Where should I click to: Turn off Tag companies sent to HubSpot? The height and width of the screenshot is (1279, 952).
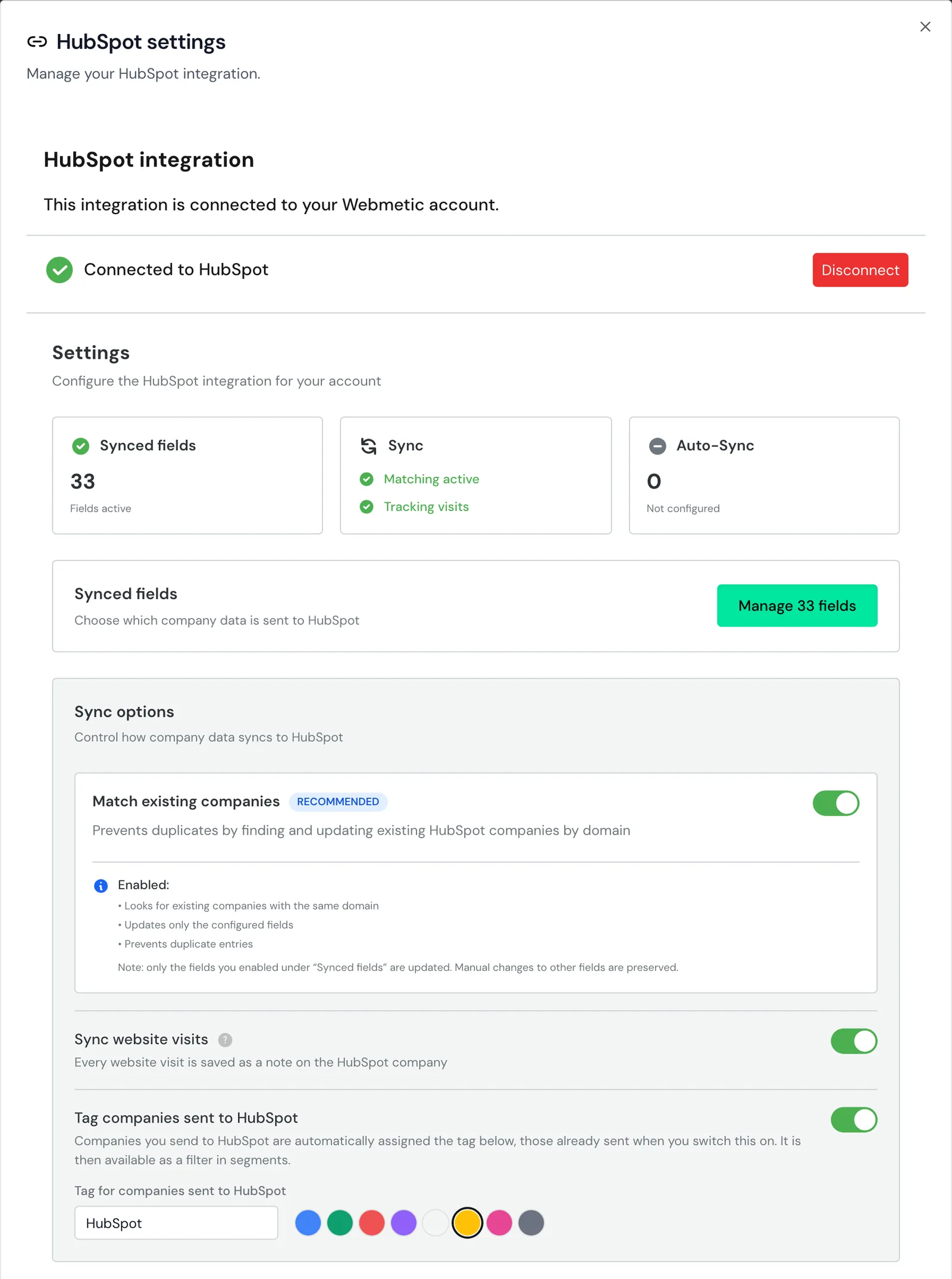click(x=854, y=1120)
